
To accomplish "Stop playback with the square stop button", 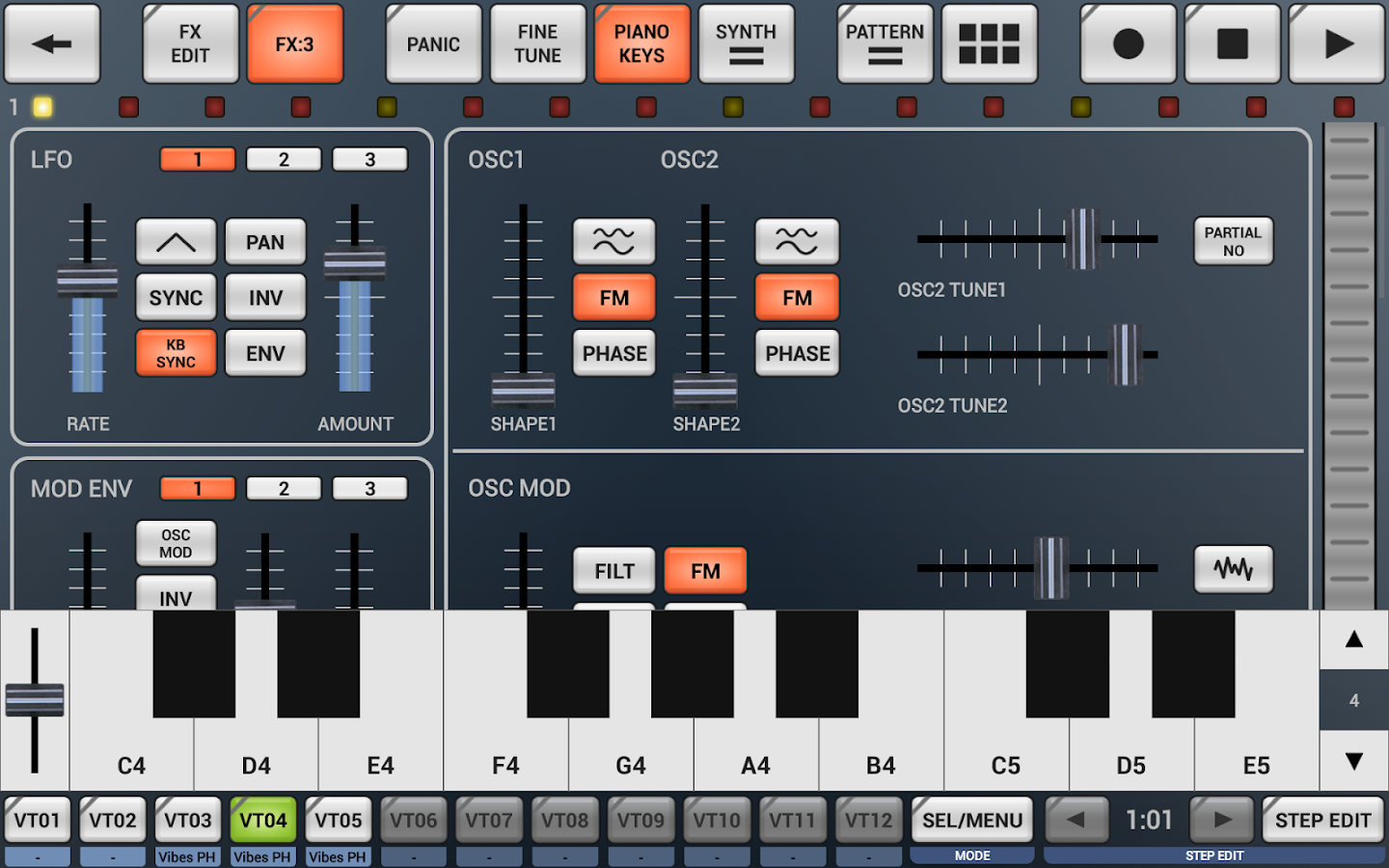I will point(1232,44).
